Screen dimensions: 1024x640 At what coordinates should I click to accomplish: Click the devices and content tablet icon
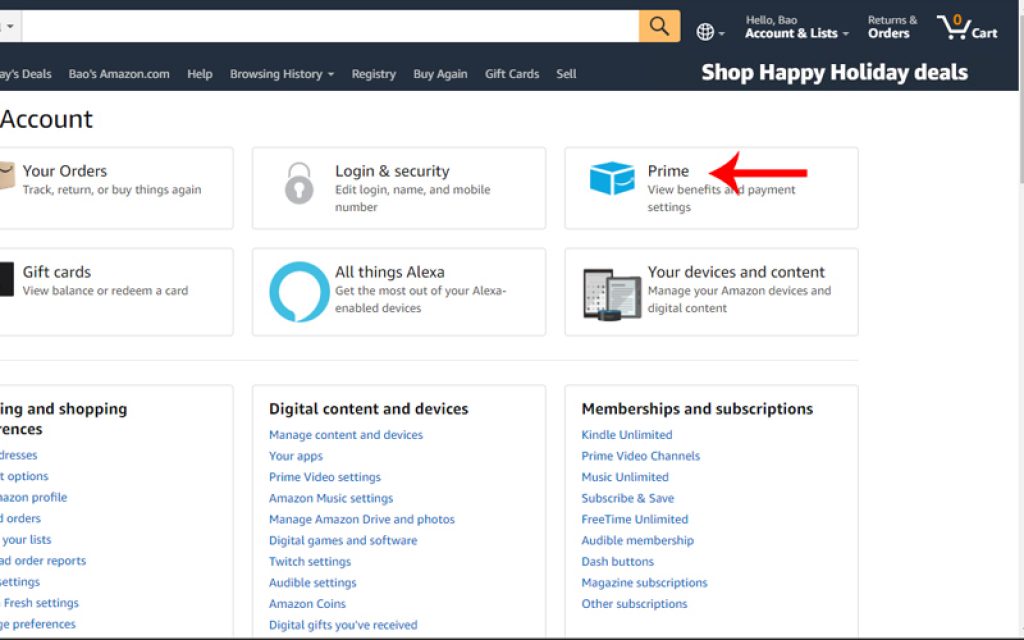pos(611,291)
